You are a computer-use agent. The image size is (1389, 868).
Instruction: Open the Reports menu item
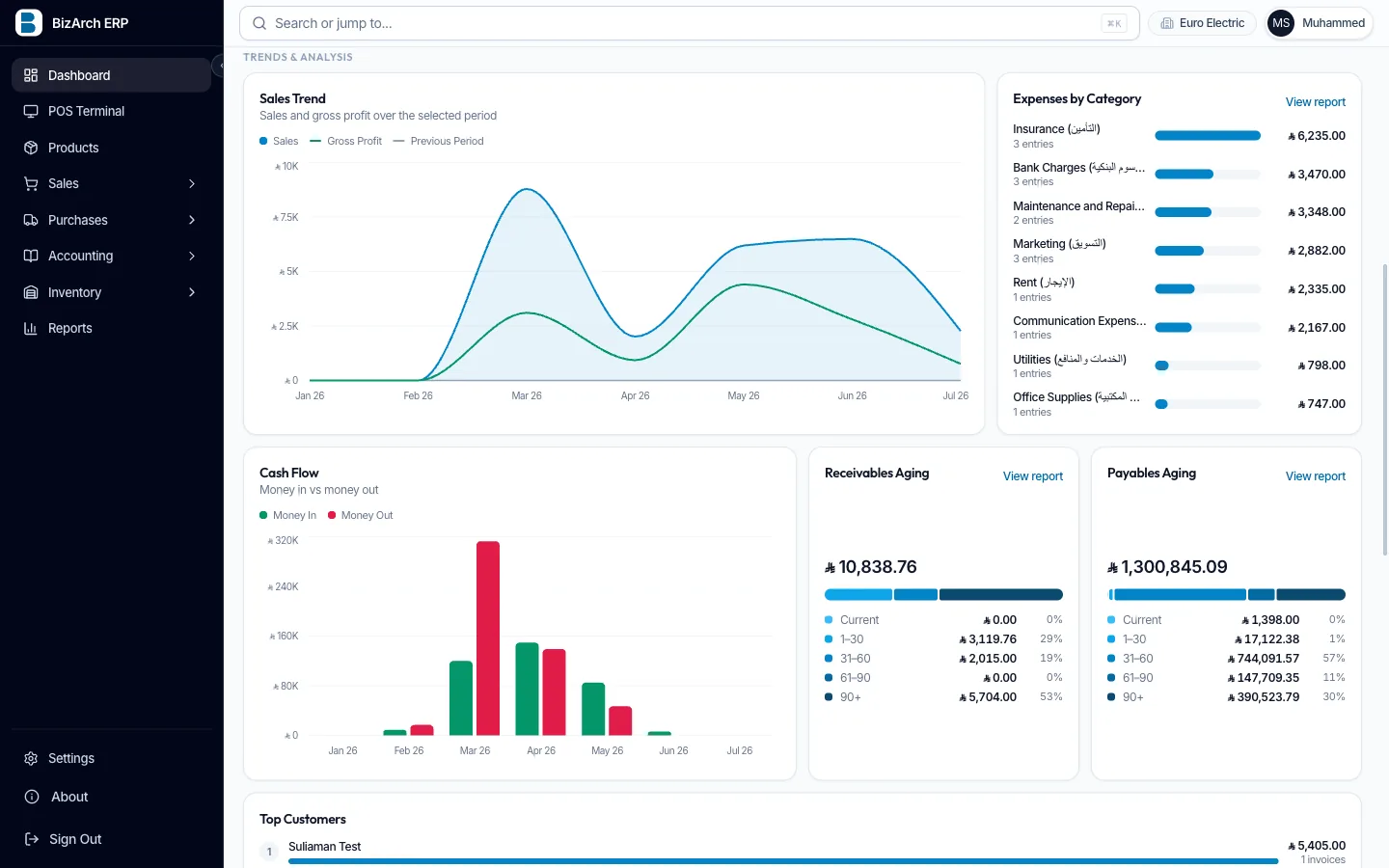pos(111,328)
